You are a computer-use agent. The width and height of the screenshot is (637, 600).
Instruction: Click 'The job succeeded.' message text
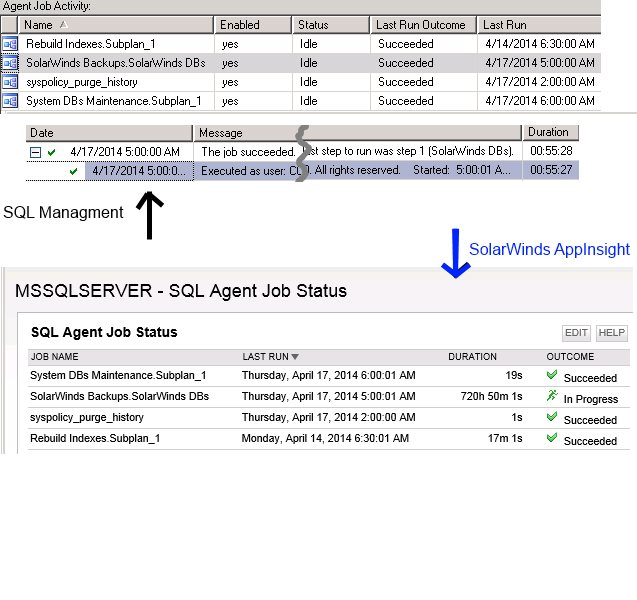point(248,152)
